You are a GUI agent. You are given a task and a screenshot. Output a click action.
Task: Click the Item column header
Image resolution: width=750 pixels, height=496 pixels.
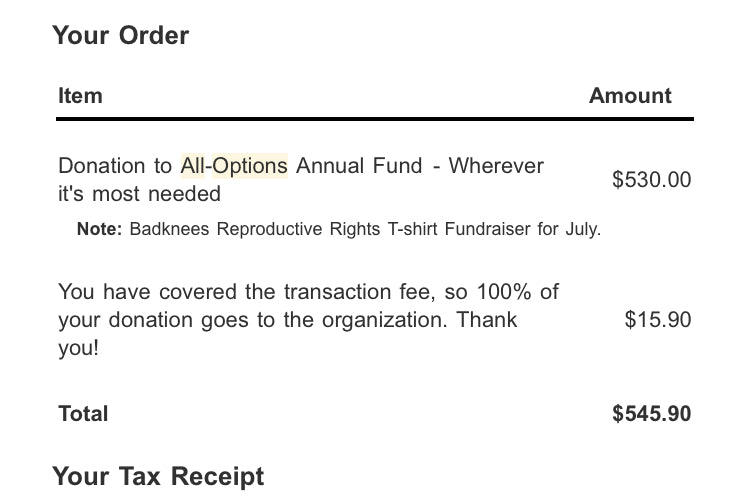click(80, 96)
